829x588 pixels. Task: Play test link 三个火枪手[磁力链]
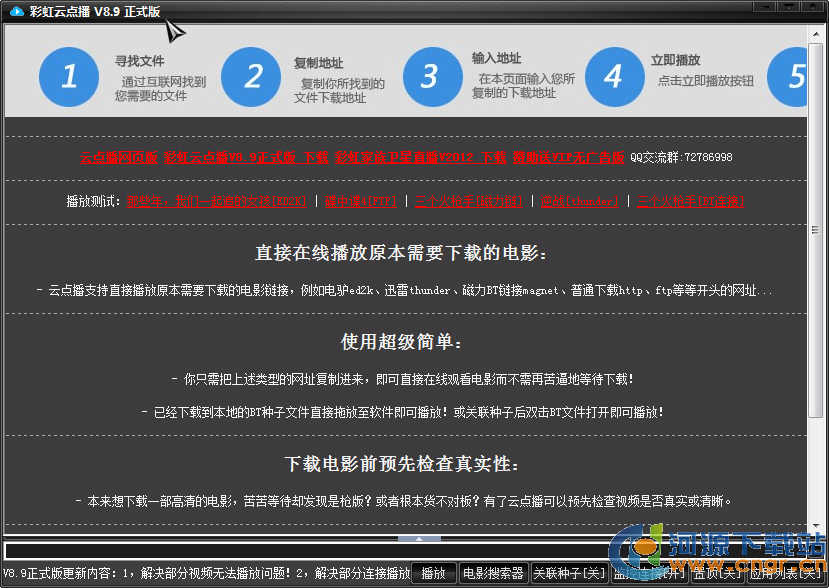(469, 201)
